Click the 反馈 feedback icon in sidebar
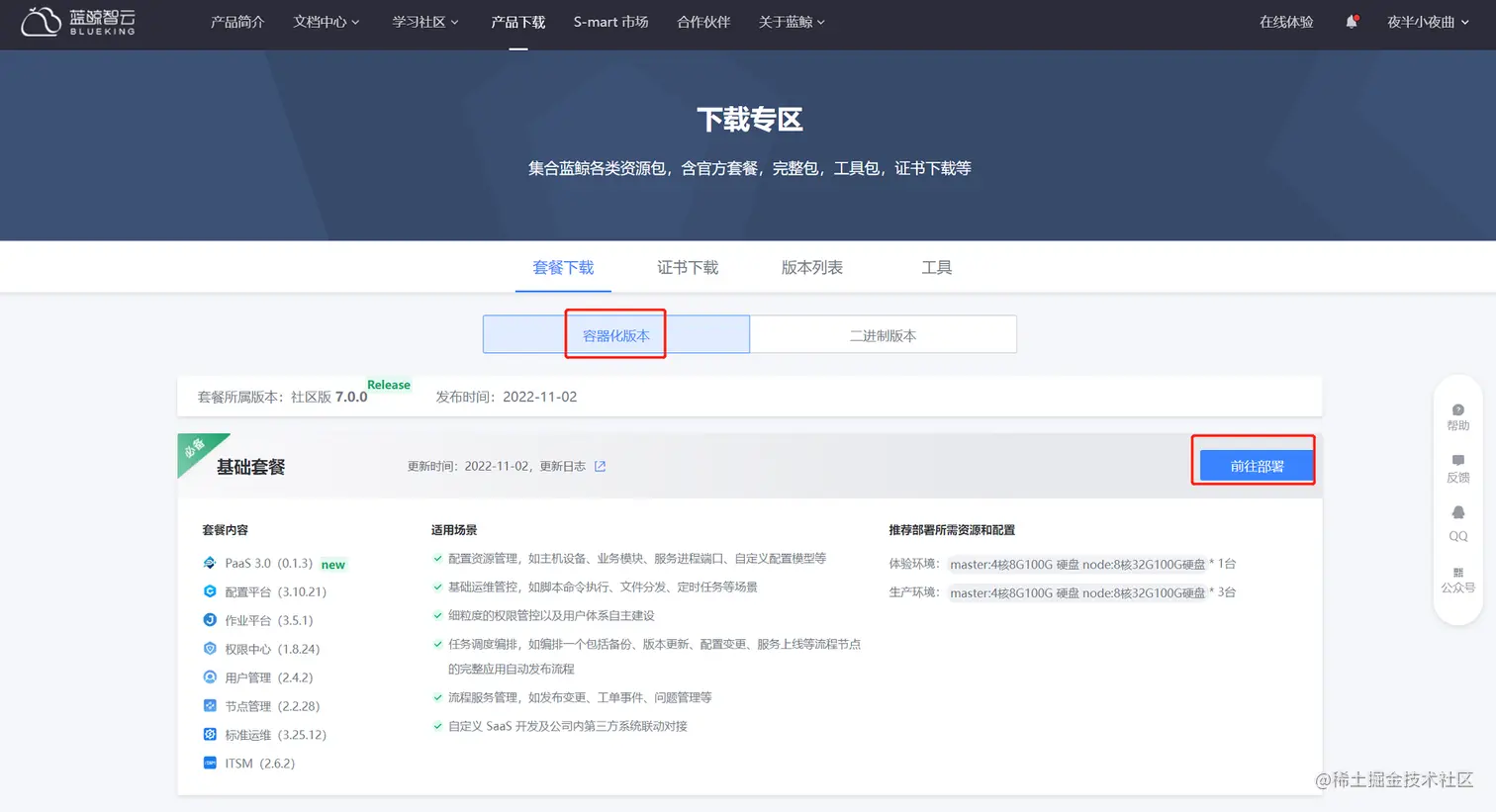This screenshot has height=812, width=1496. (1458, 461)
